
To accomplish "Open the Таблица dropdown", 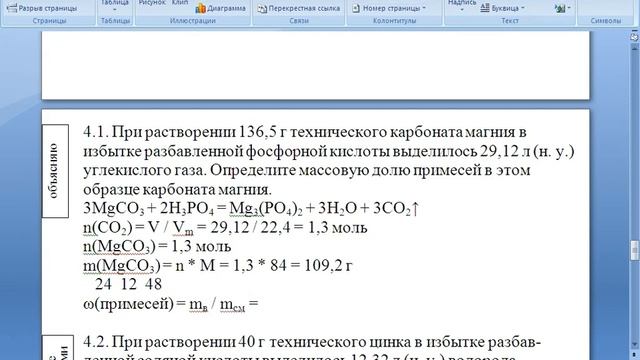I will 115,5.
